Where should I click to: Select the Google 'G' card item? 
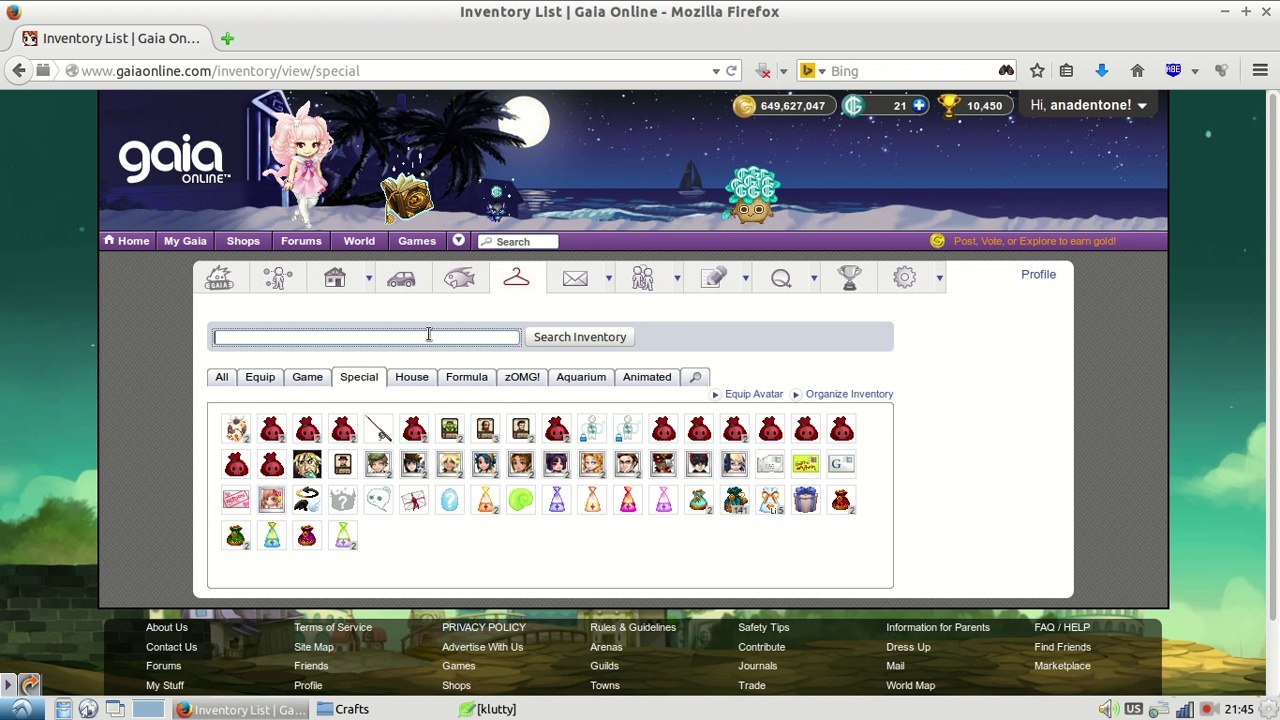(842, 464)
